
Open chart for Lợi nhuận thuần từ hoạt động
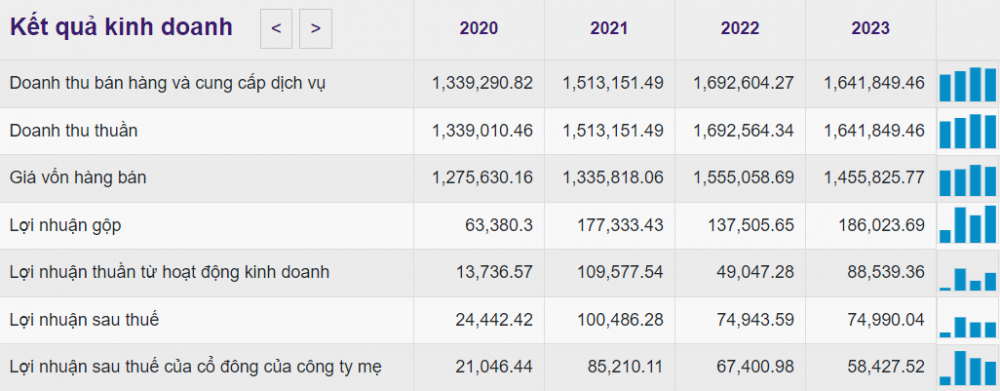pyautogui.click(x=967, y=272)
